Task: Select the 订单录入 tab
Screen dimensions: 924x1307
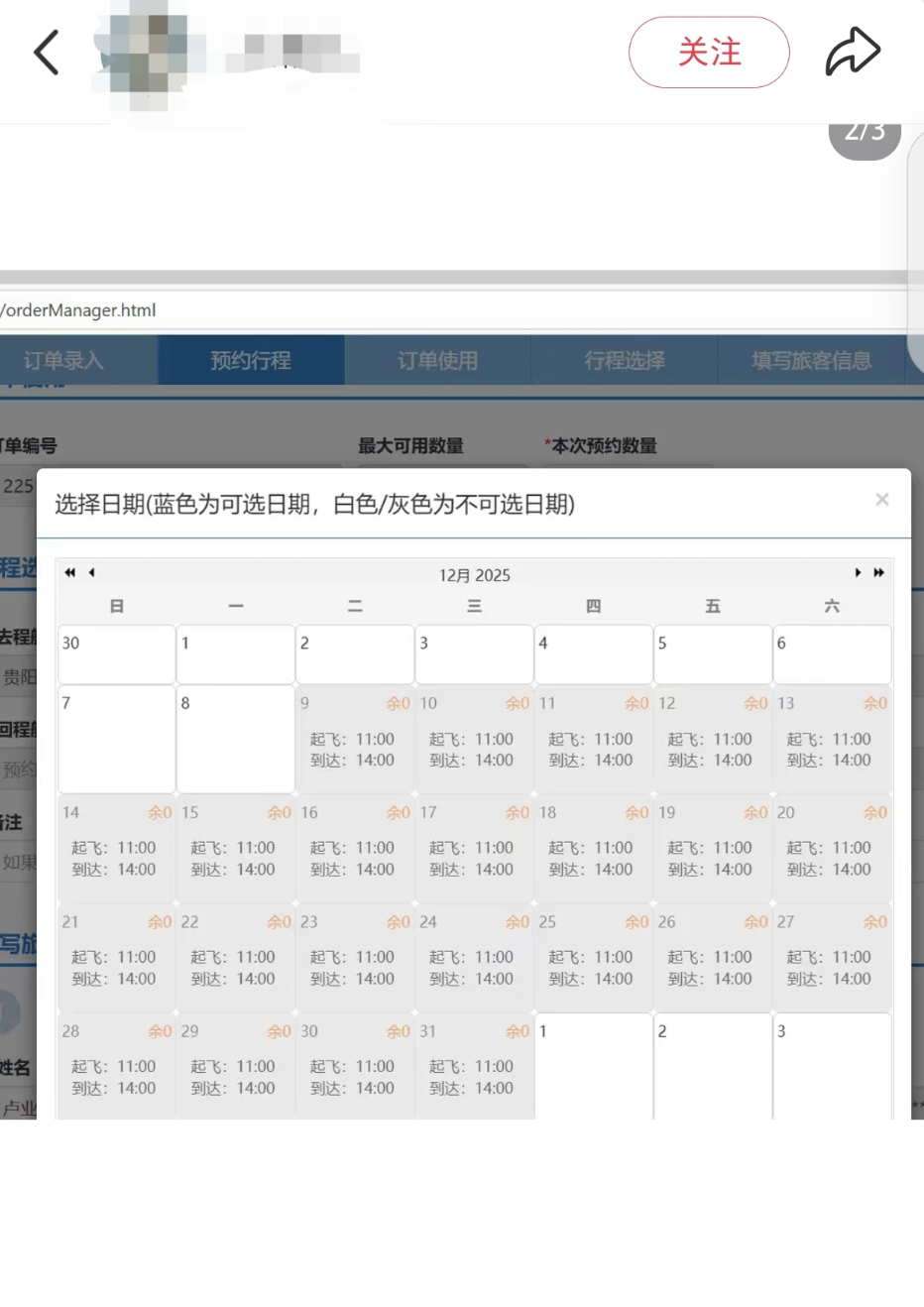Action: click(64, 360)
